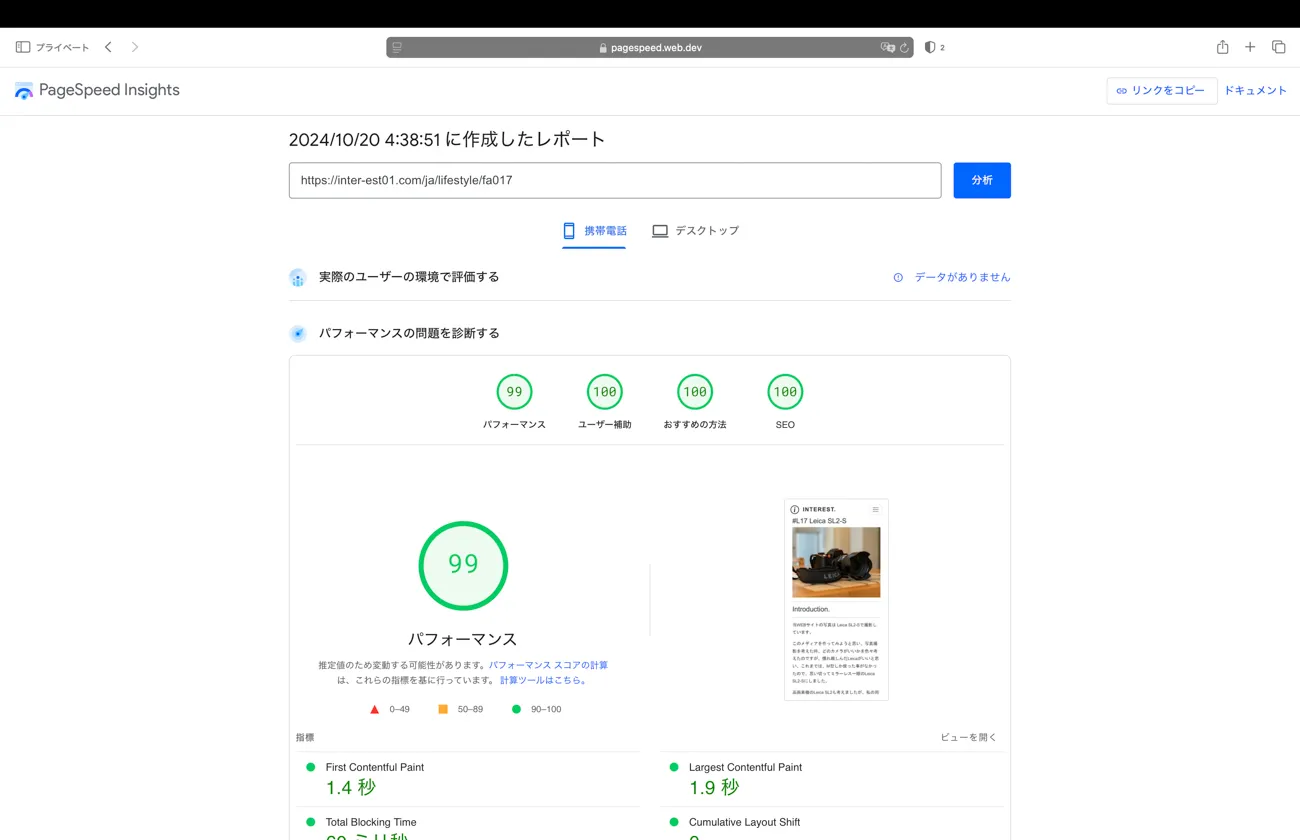Image resolution: width=1300 pixels, height=840 pixels.
Task: Open the ドキュメント link
Action: pos(1255,90)
